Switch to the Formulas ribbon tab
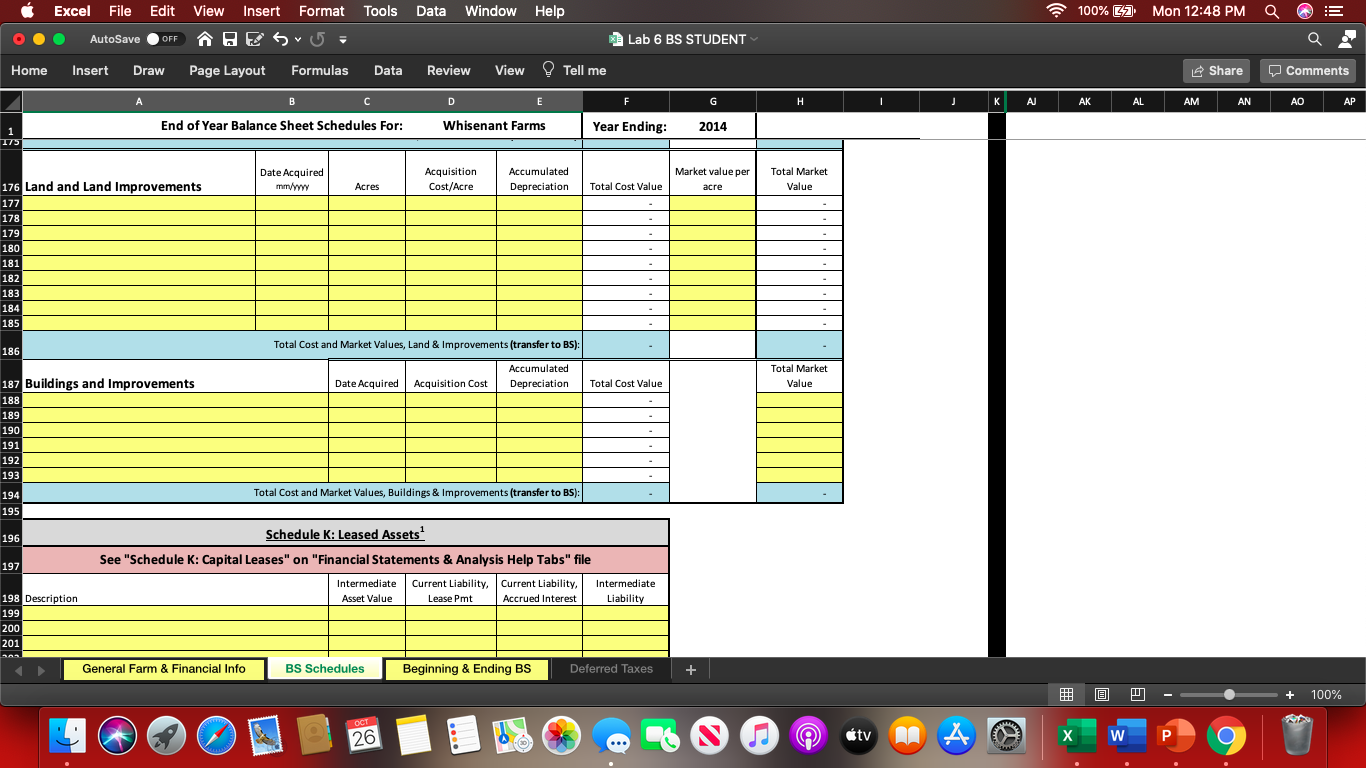Viewport: 1366px width, 768px height. pos(320,70)
